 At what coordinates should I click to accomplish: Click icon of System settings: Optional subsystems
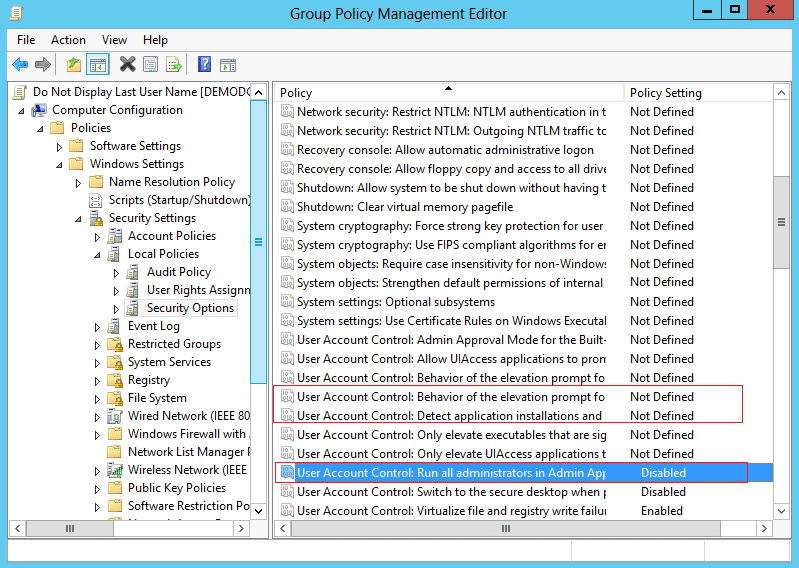pyautogui.click(x=287, y=302)
